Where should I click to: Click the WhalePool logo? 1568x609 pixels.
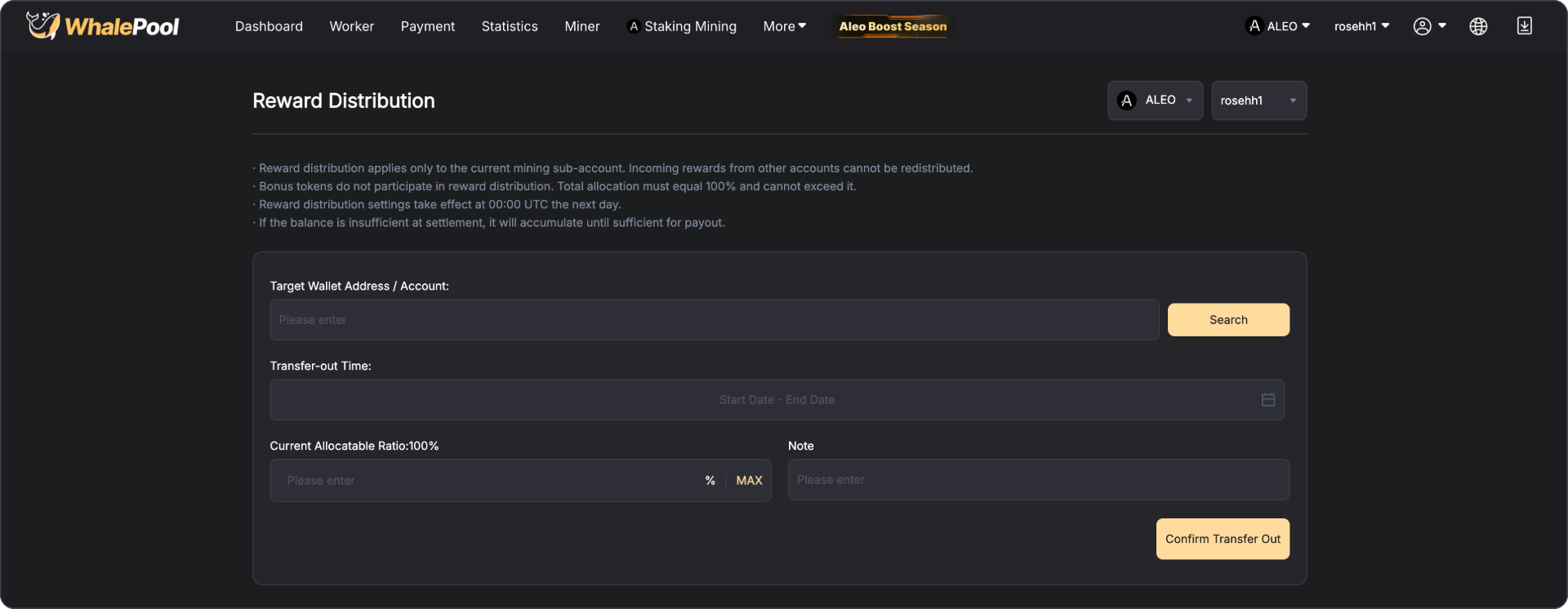point(103,26)
